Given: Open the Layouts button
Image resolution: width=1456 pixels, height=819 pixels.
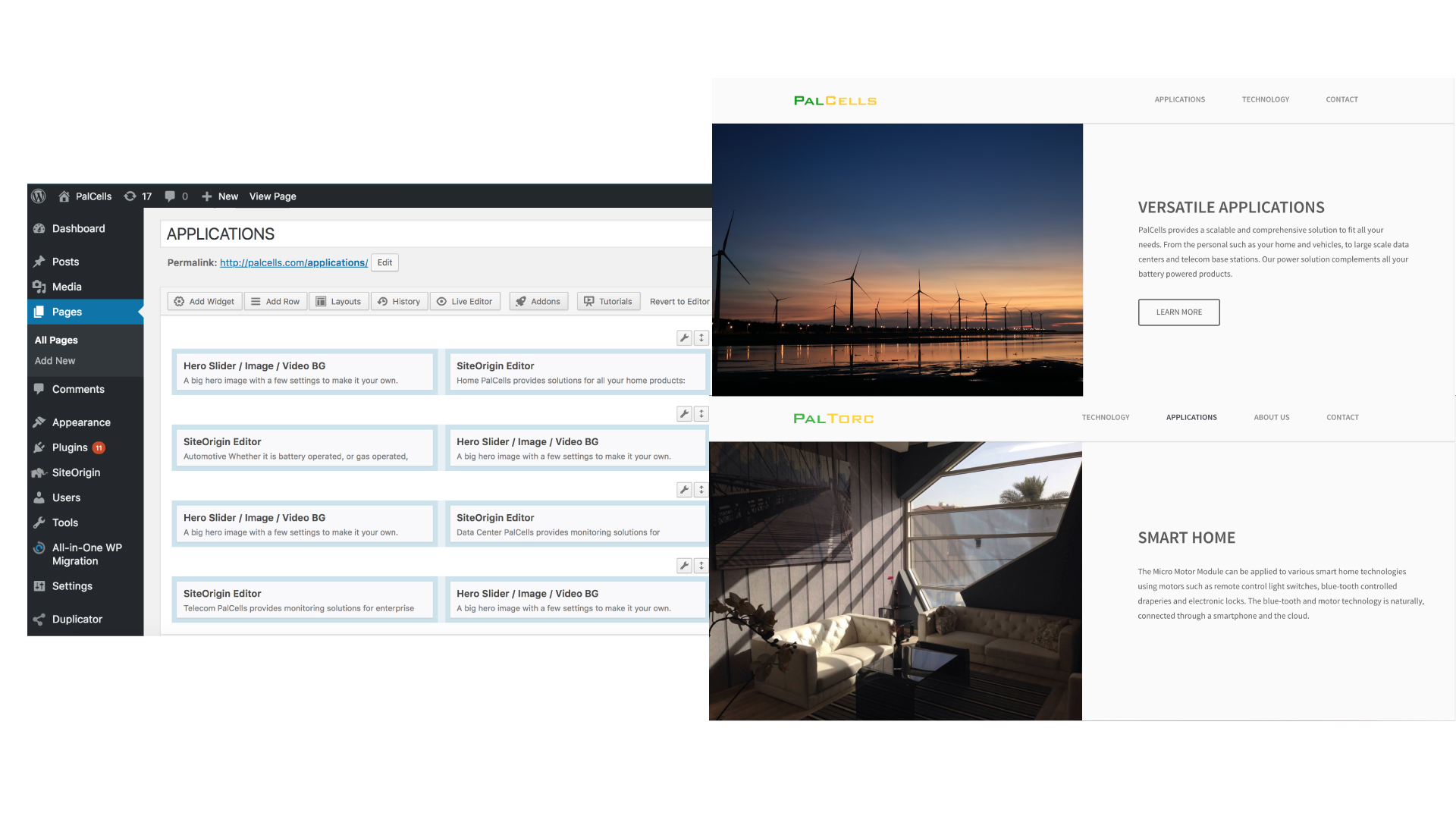Looking at the screenshot, I should (338, 301).
